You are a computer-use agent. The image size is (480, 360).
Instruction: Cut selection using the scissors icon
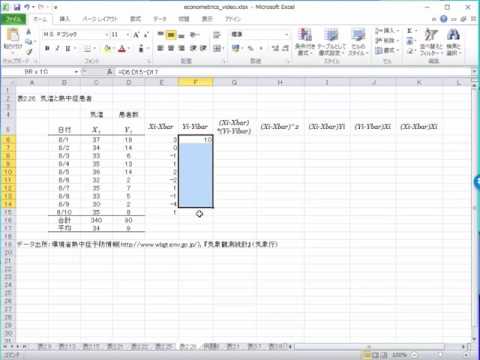point(29,32)
